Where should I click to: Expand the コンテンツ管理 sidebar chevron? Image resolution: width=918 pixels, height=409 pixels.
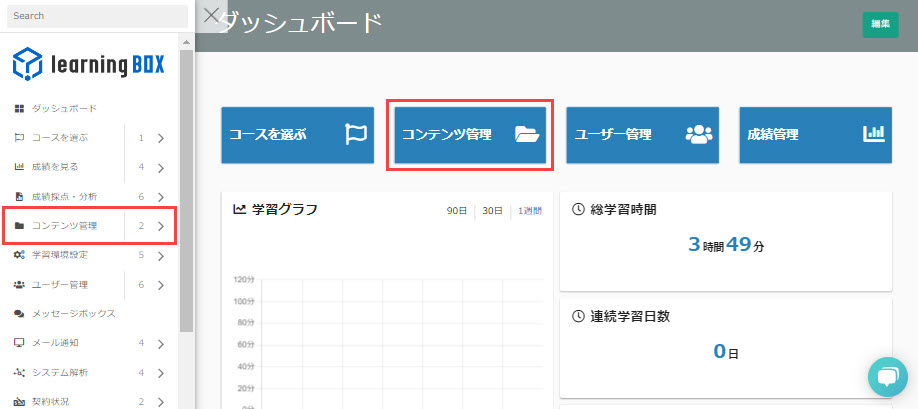point(160,226)
